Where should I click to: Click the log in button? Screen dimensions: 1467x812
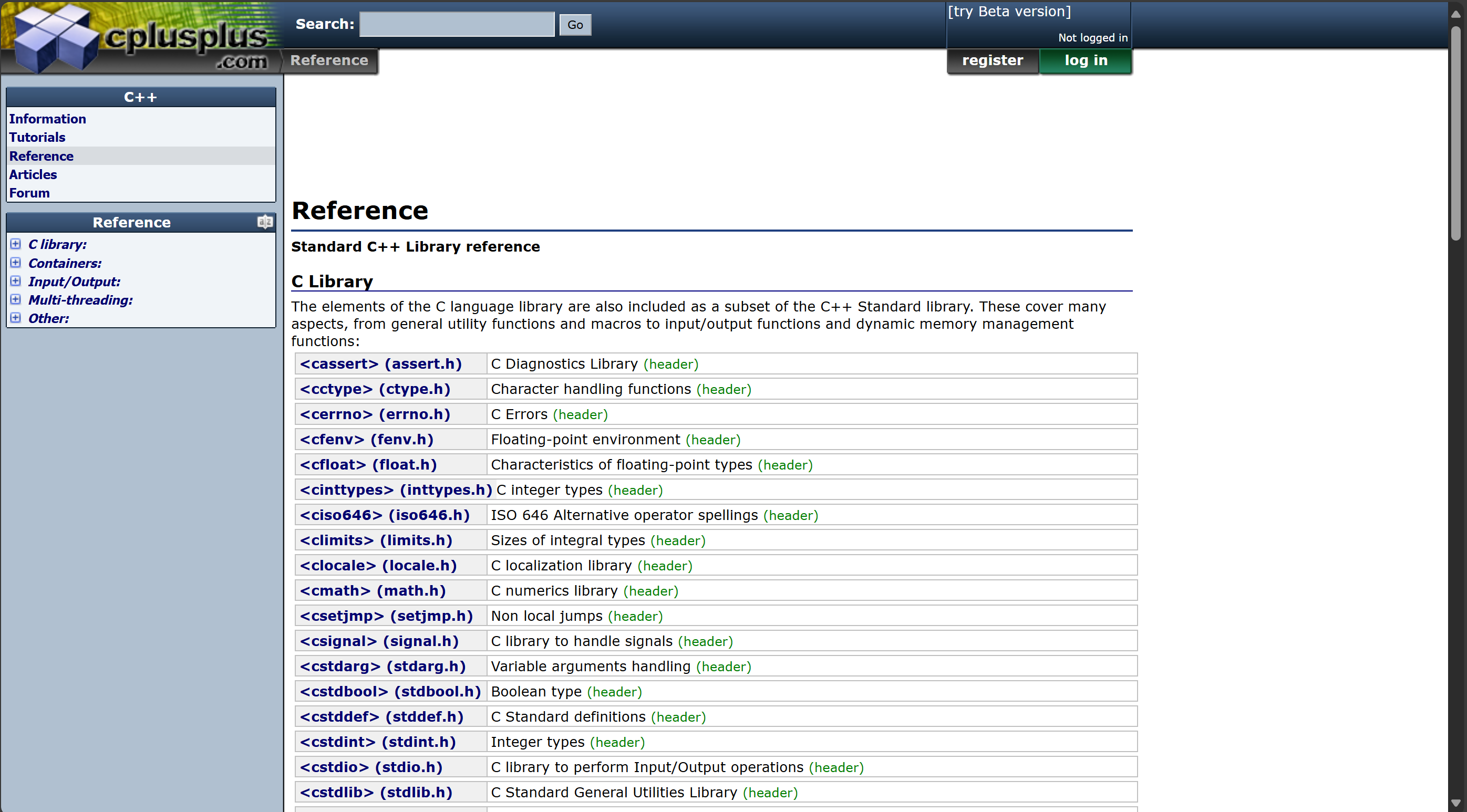[x=1086, y=60]
